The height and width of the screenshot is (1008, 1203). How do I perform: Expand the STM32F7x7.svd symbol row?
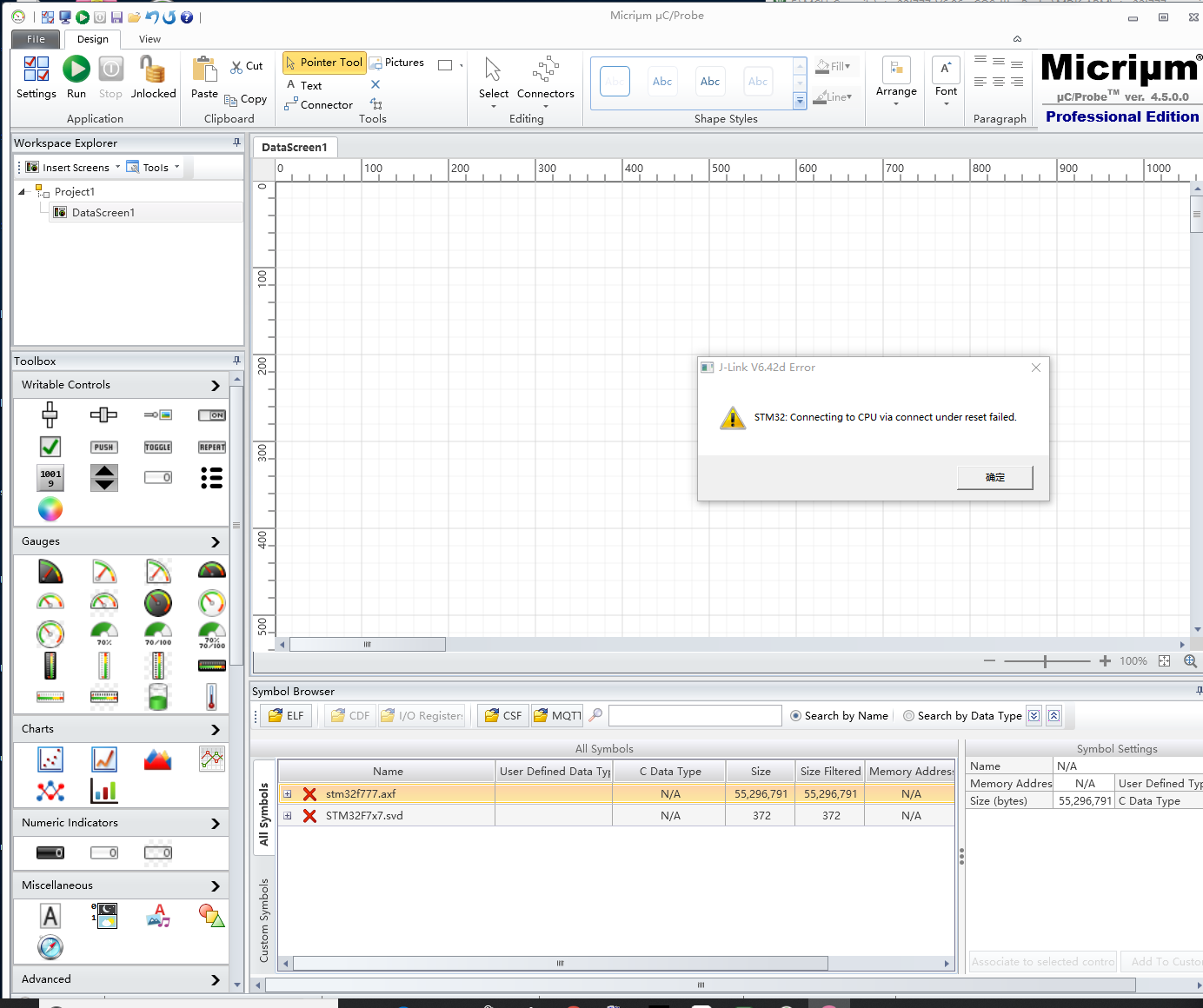[287, 815]
